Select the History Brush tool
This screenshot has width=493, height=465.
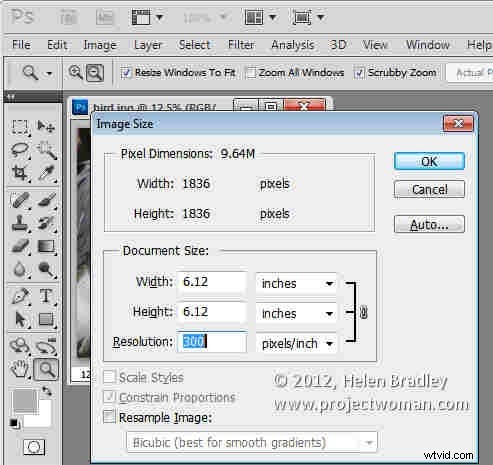pyautogui.click(x=46, y=223)
